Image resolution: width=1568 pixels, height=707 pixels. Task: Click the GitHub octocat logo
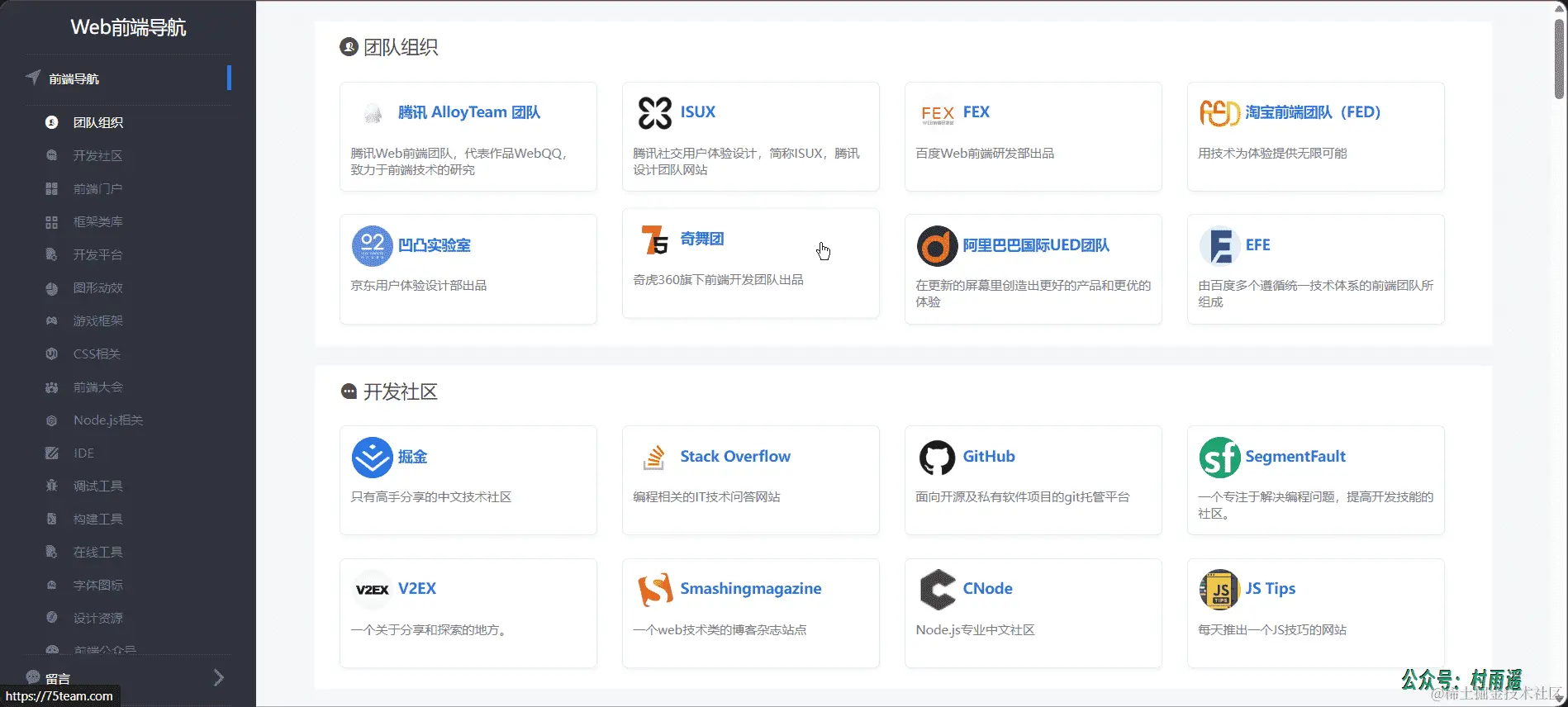click(938, 458)
